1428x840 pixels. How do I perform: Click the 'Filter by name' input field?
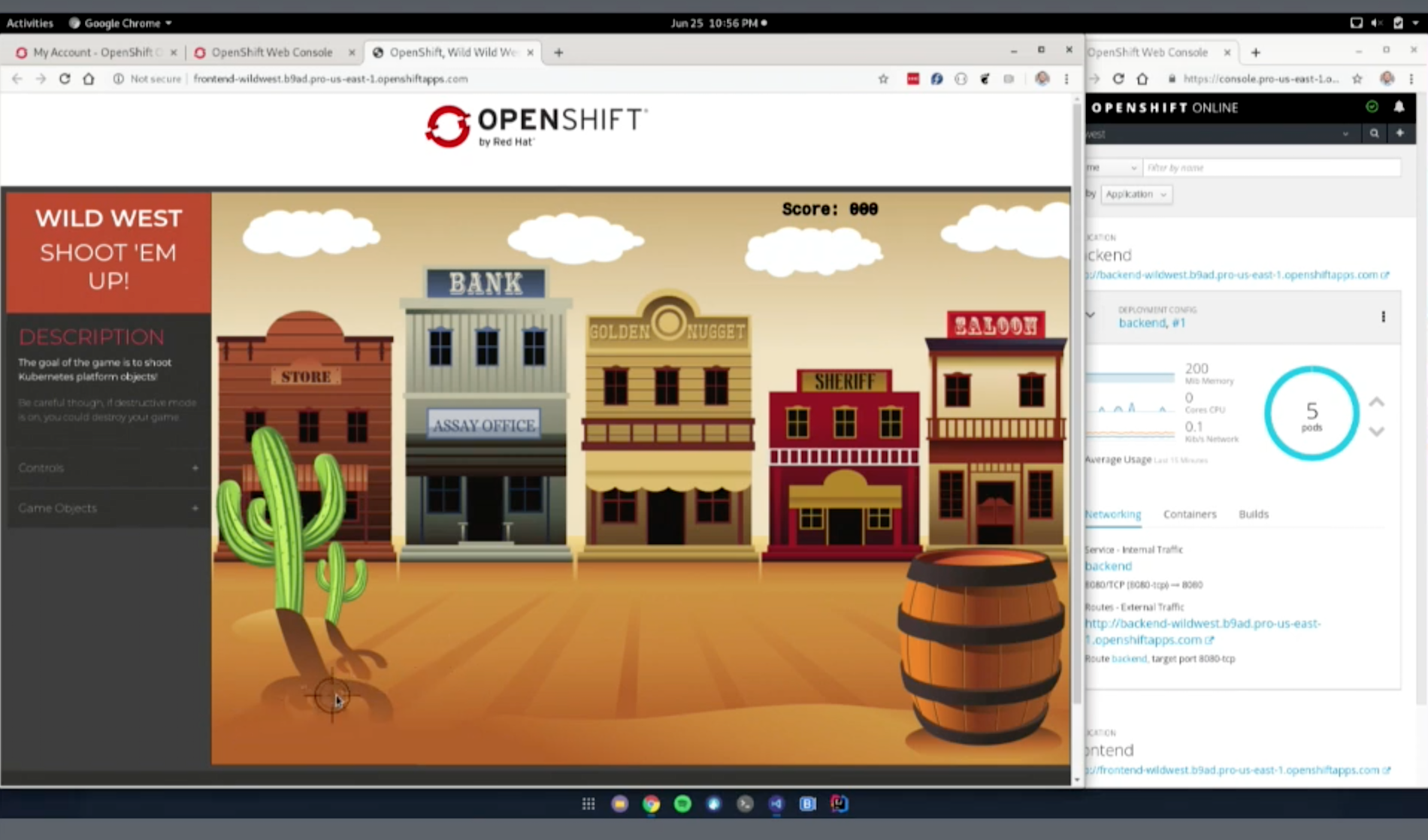point(1271,168)
